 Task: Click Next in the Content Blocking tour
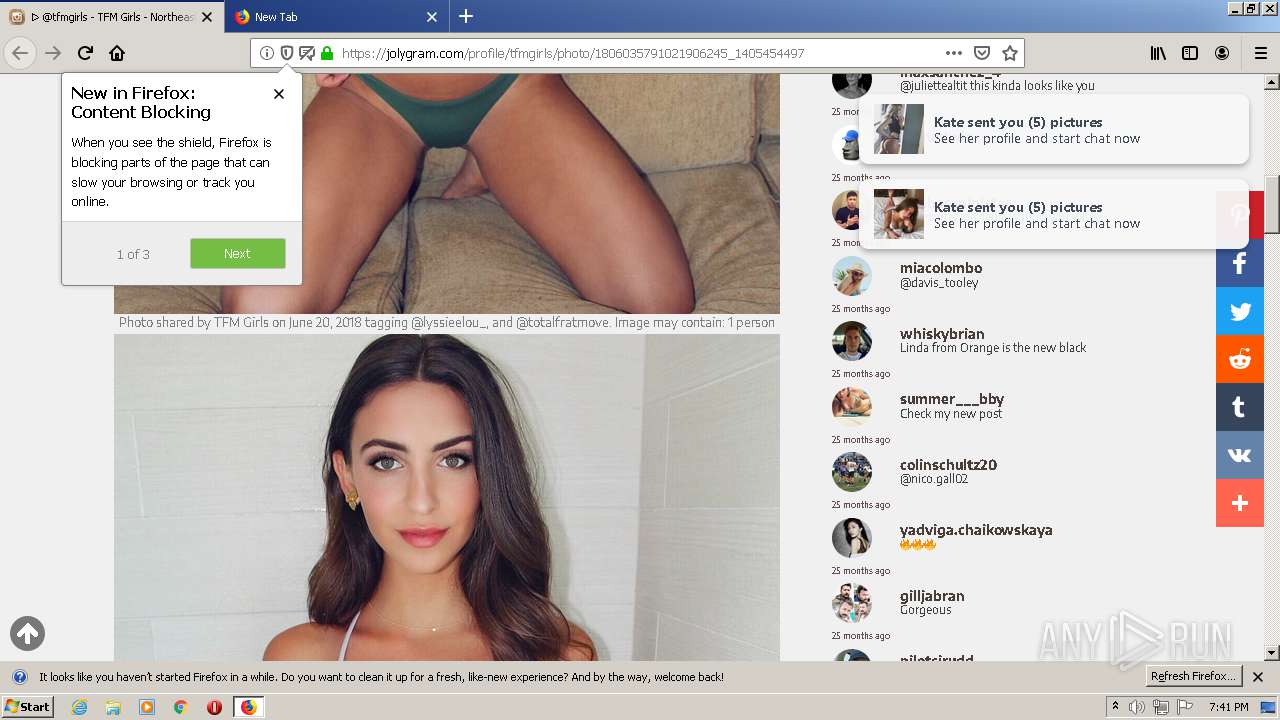click(x=238, y=253)
